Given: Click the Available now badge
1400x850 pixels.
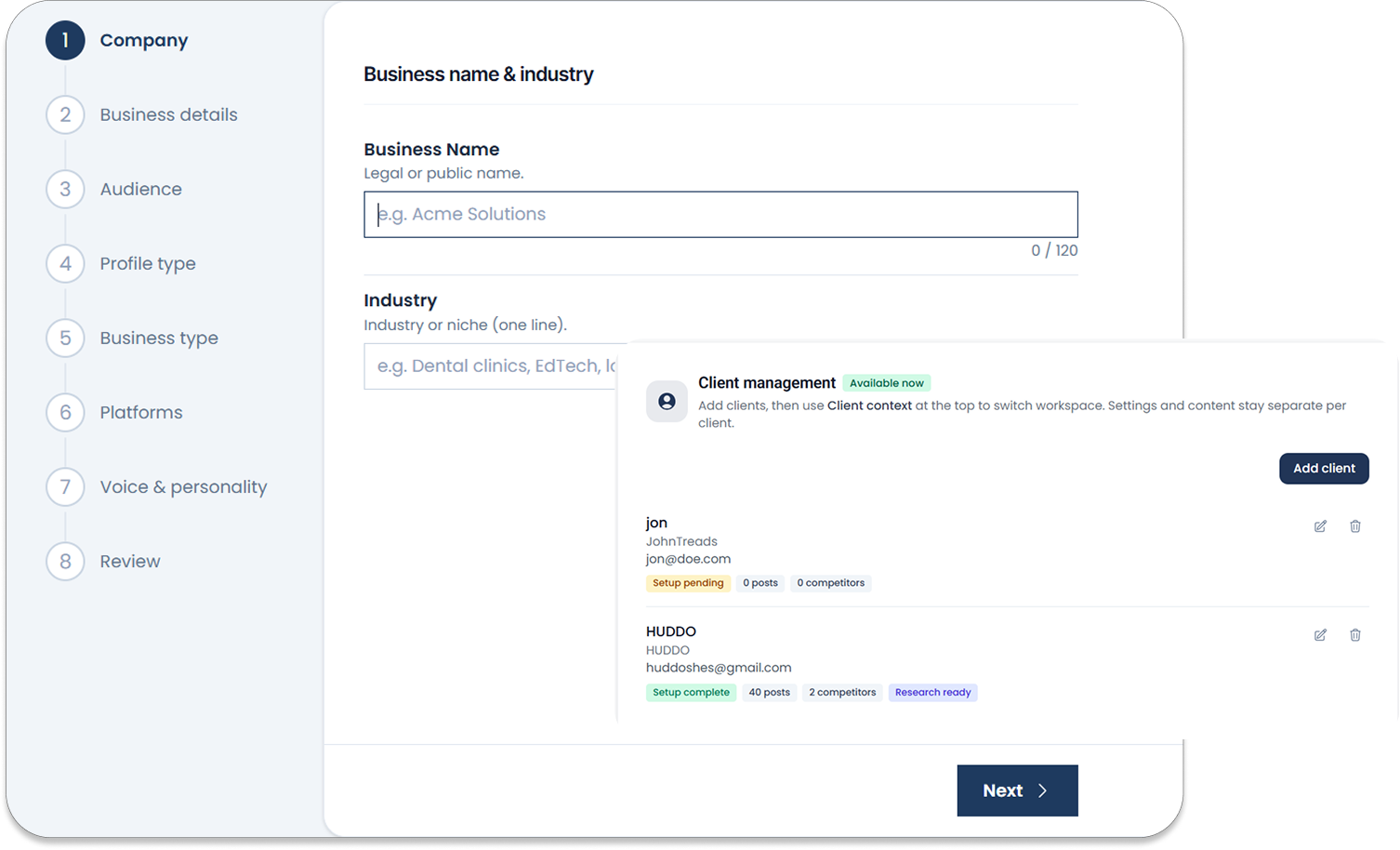Looking at the screenshot, I should tap(887, 383).
